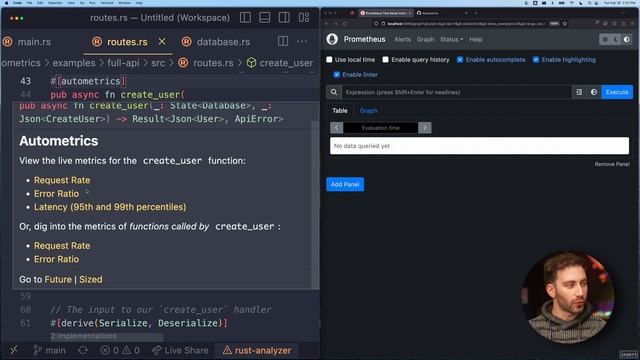Close the routes.rs tab

click(x=162, y=42)
